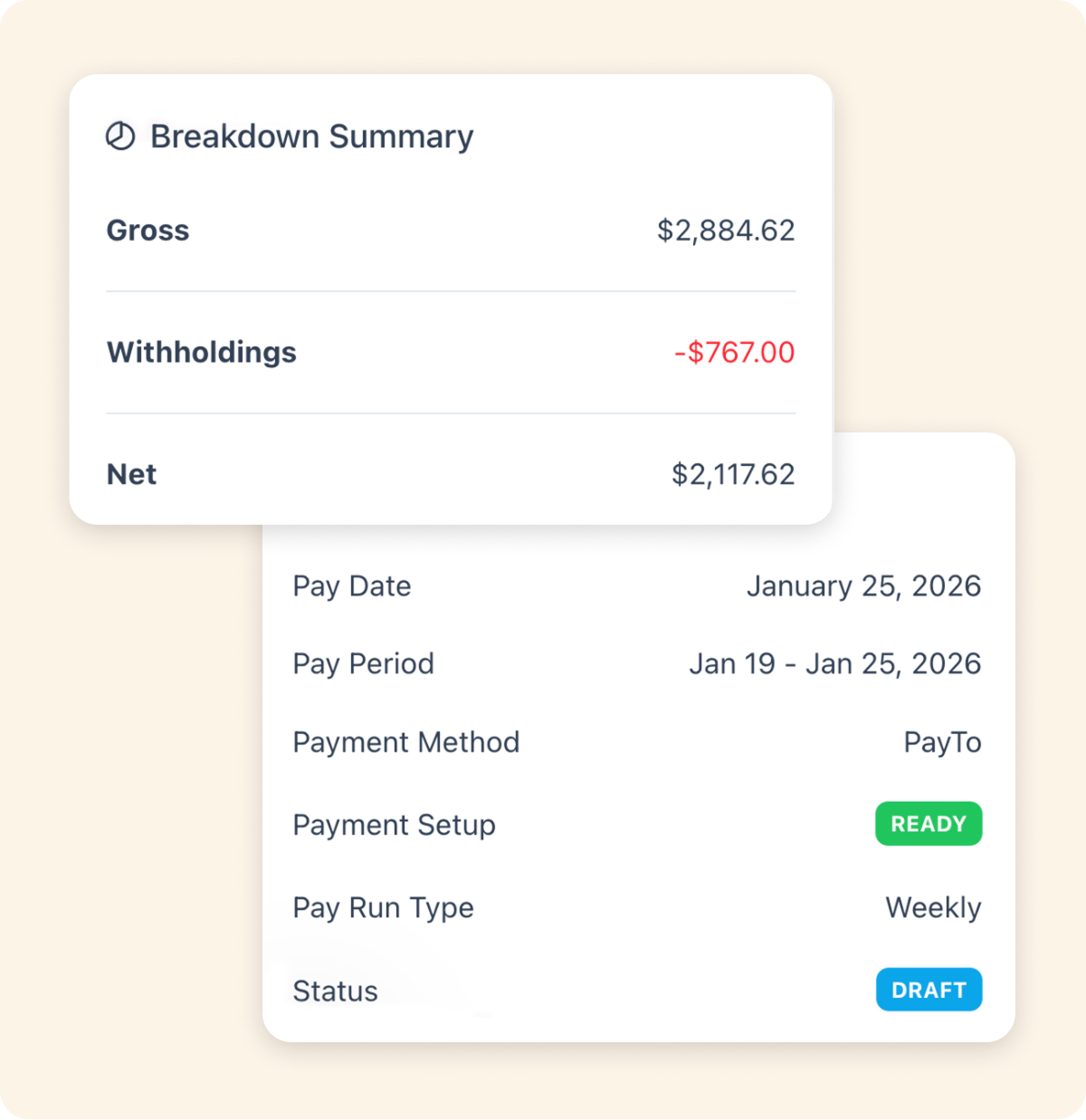Viewport: 1086px width, 1120px height.
Task: Click the January 25, 2026 pay date
Action: (x=863, y=586)
